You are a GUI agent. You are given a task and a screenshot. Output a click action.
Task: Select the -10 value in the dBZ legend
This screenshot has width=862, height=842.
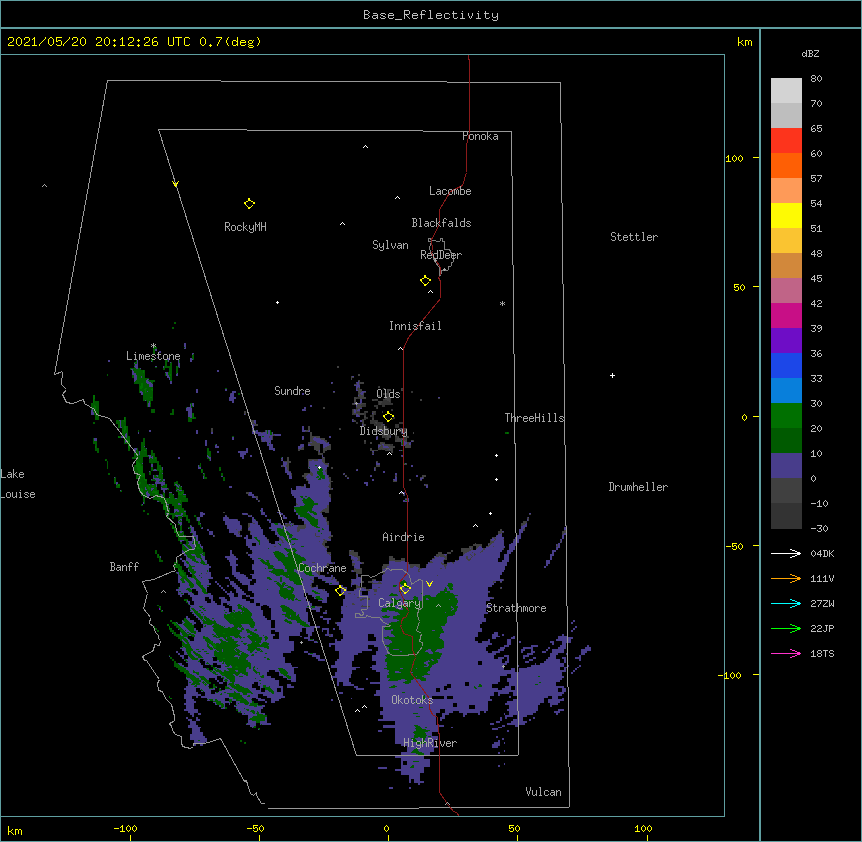(x=819, y=503)
